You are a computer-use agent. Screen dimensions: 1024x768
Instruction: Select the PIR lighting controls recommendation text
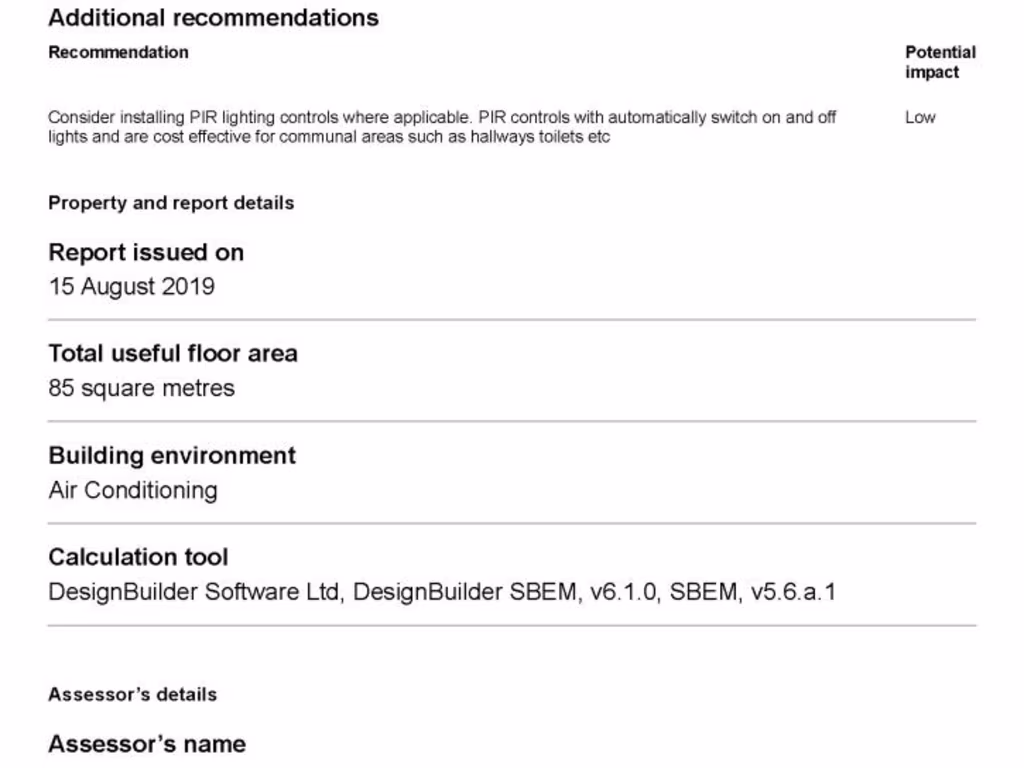tap(442, 127)
